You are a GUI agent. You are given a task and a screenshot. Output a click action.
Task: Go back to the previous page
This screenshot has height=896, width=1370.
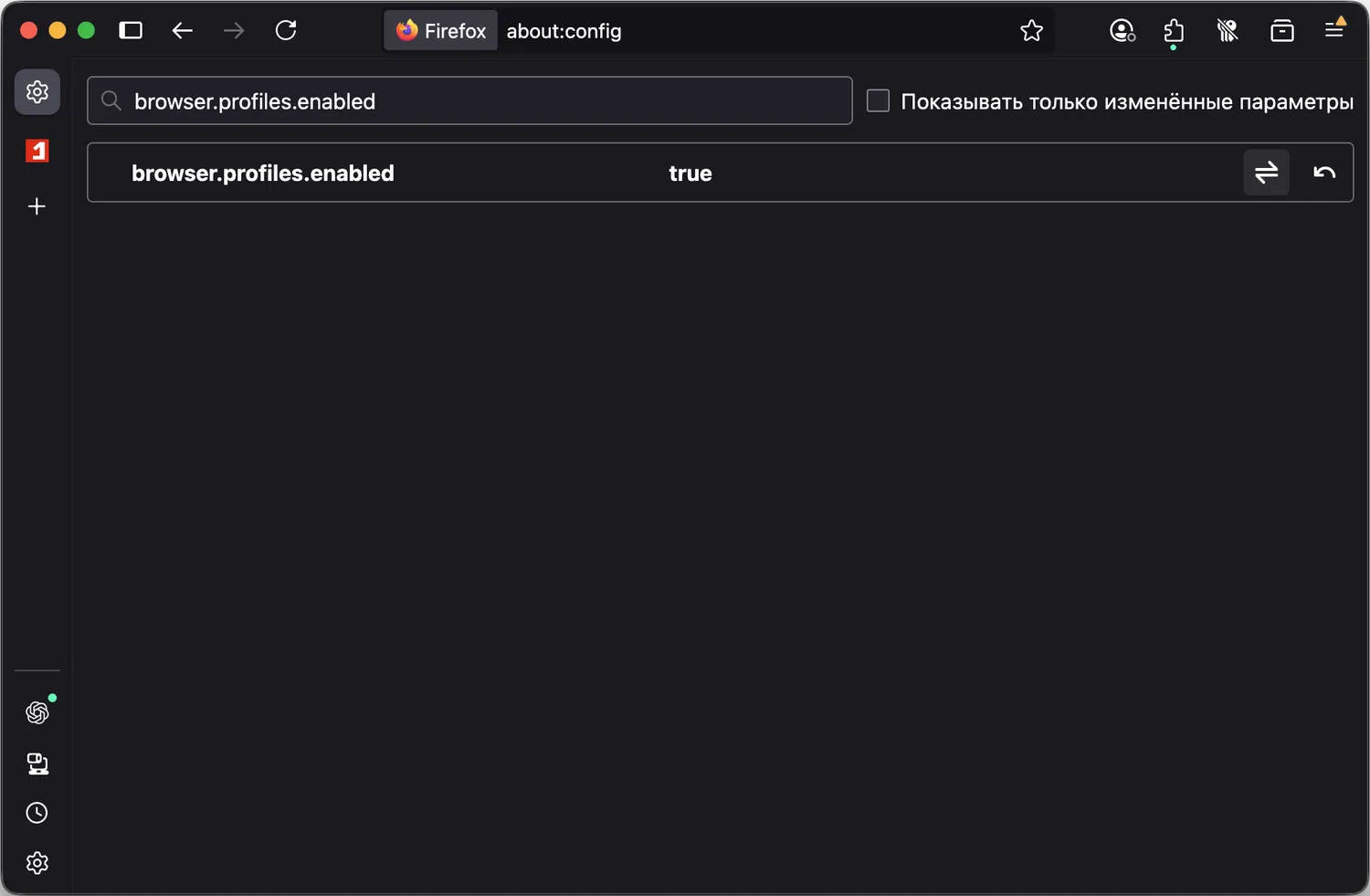[x=183, y=30]
